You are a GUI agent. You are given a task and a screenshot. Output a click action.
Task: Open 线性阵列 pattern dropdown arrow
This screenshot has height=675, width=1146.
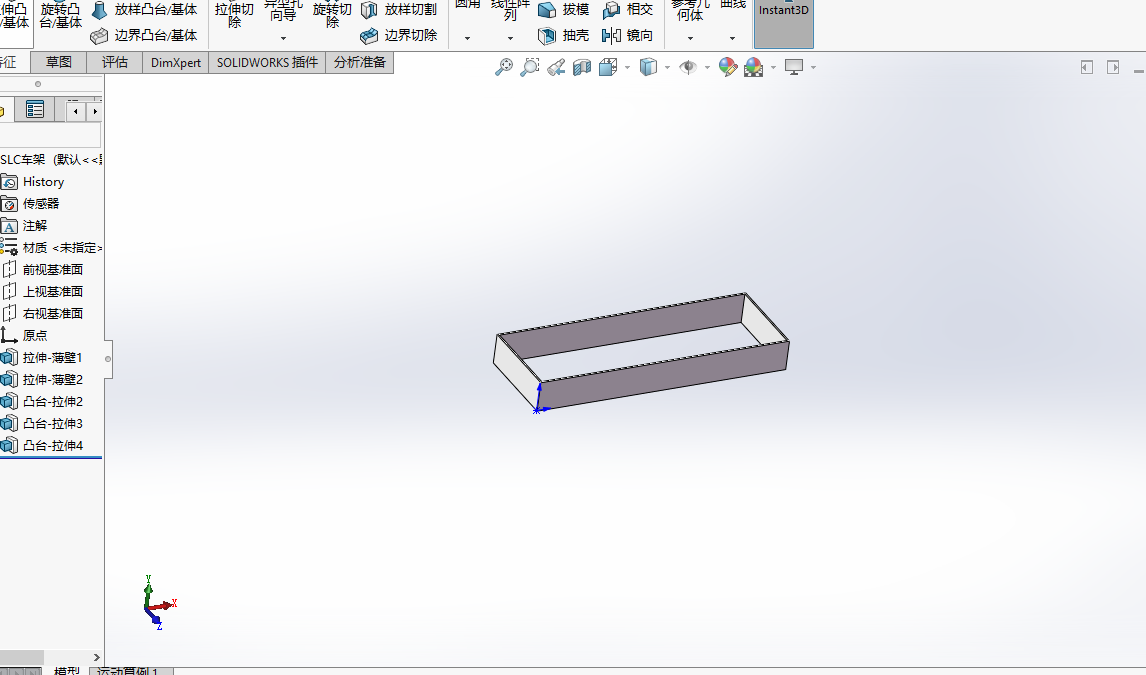(510, 38)
